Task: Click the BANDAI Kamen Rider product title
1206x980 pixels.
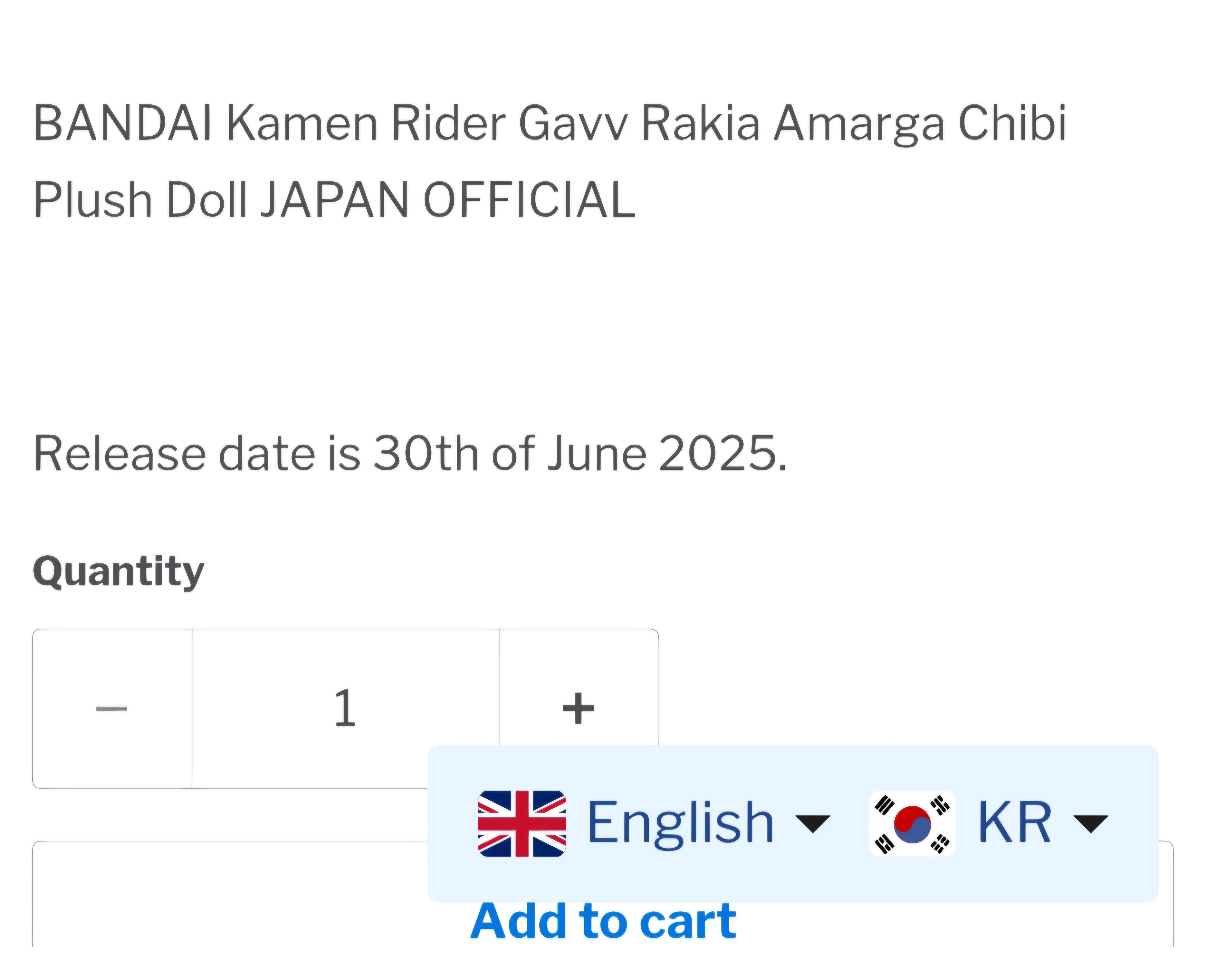Action: coord(549,123)
